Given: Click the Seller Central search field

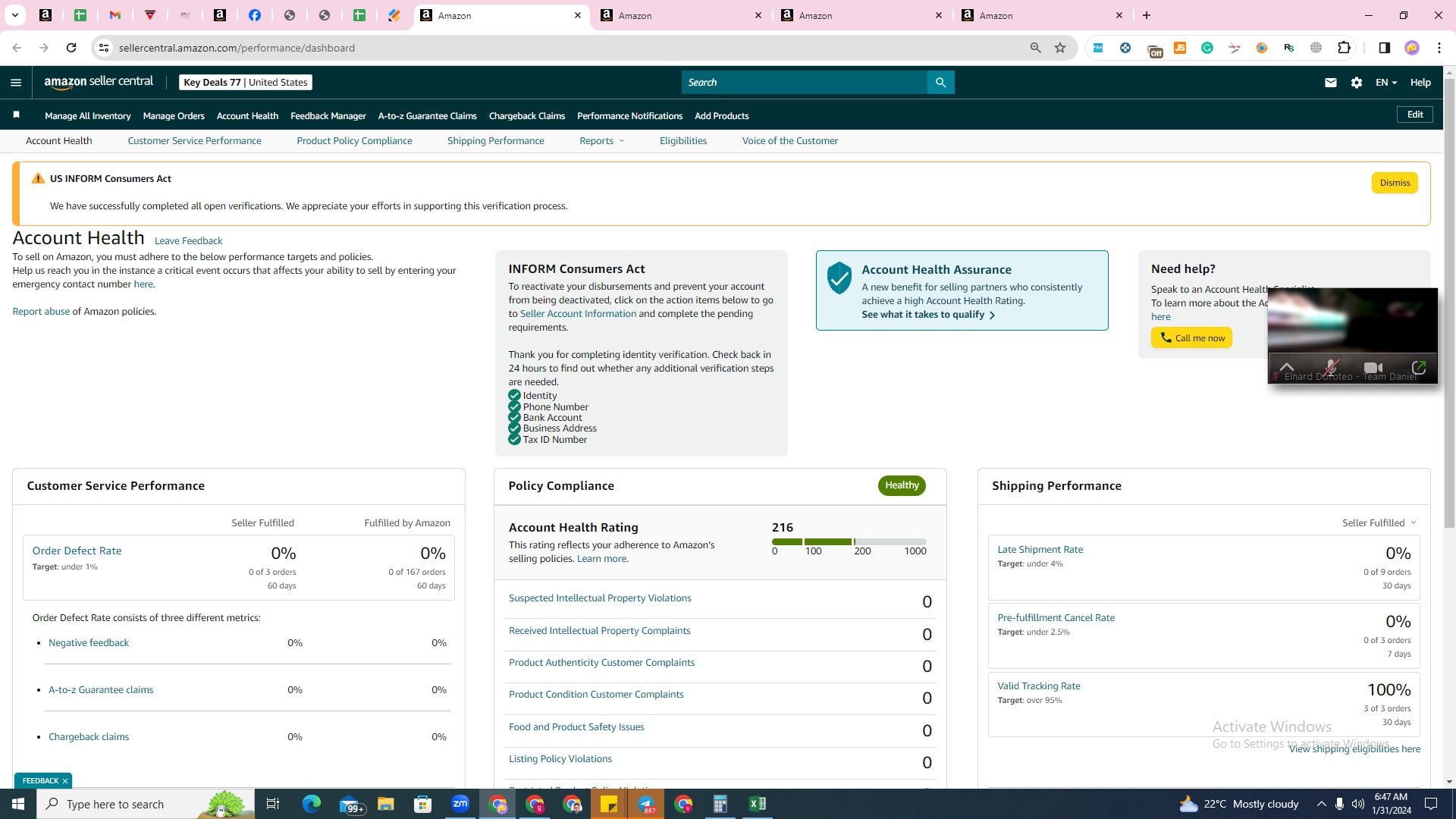Looking at the screenshot, I should click(804, 82).
